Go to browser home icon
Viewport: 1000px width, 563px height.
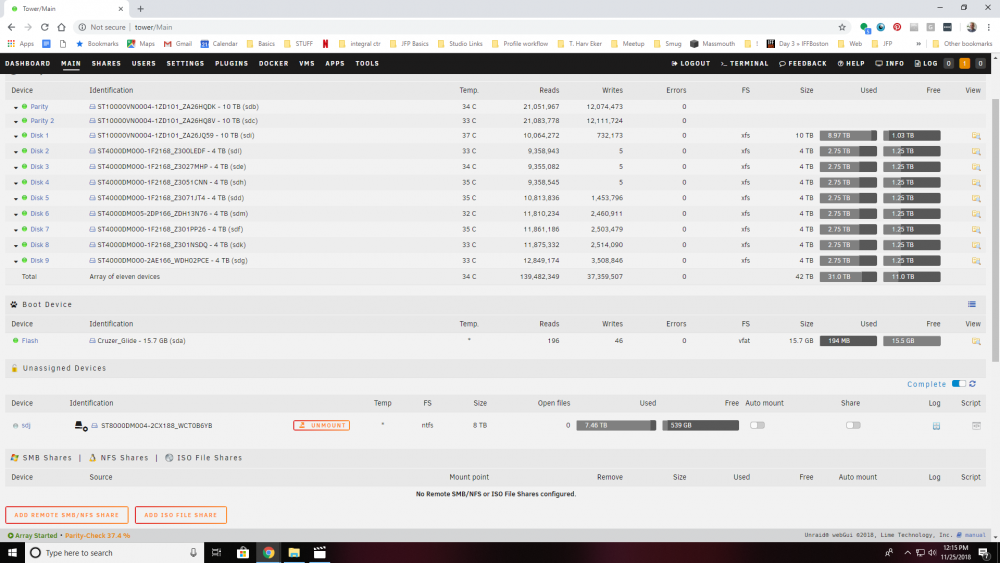[61, 27]
